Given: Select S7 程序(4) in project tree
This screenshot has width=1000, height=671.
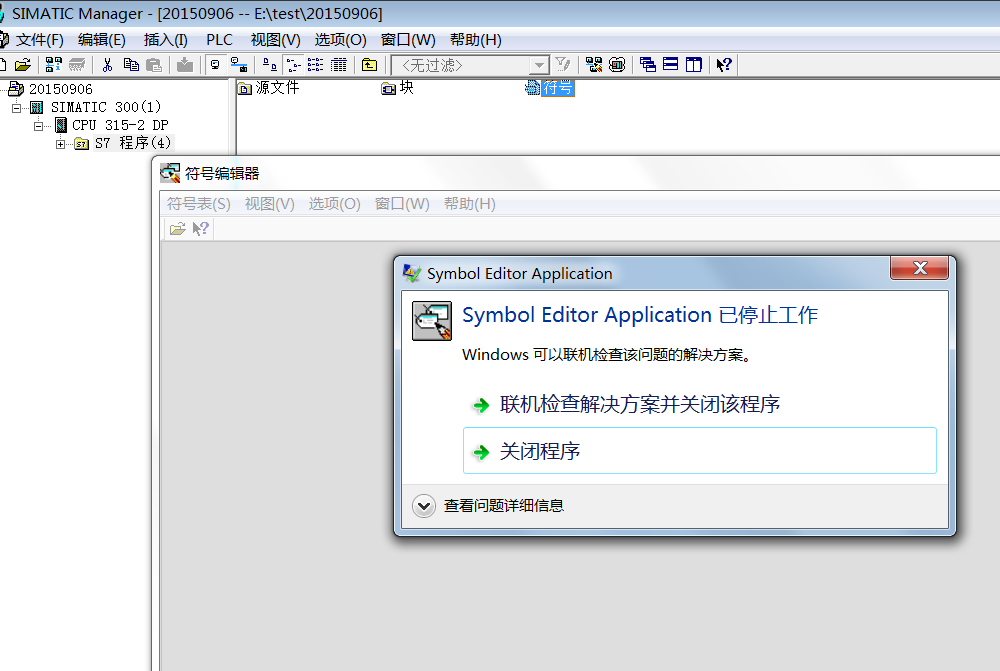Looking at the screenshot, I should tap(133, 143).
